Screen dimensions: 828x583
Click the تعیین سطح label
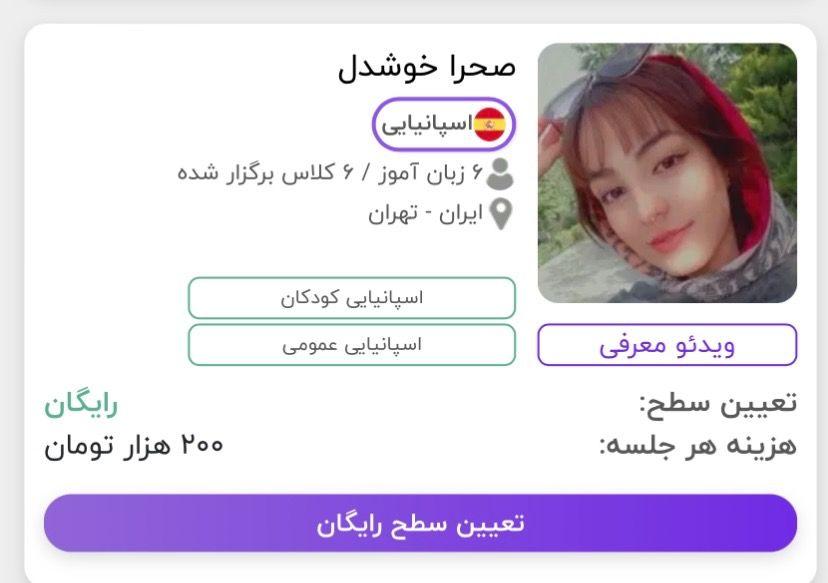(x=718, y=404)
